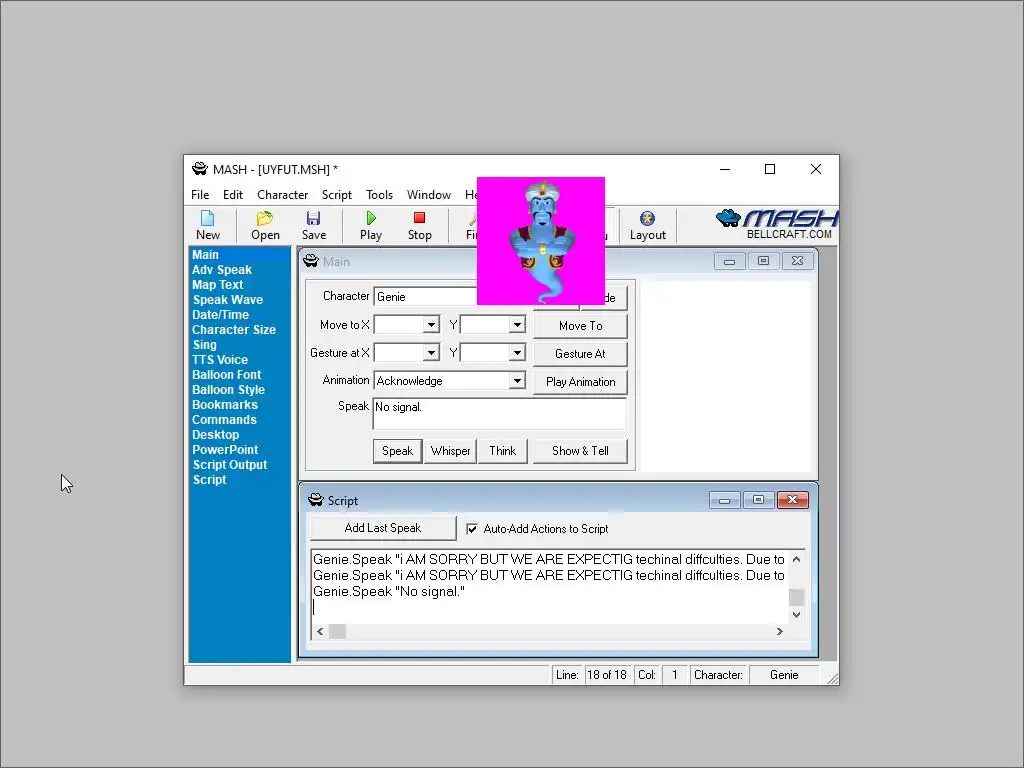The image size is (1024, 768).
Task: Open the Script menu
Action: point(336,195)
